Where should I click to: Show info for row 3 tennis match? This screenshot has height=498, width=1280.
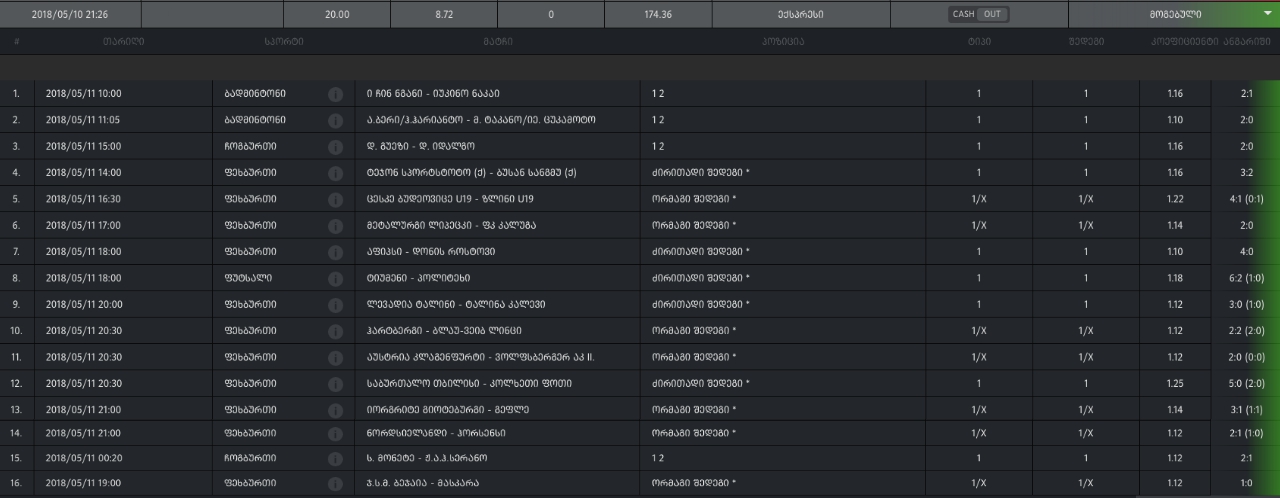click(x=335, y=146)
